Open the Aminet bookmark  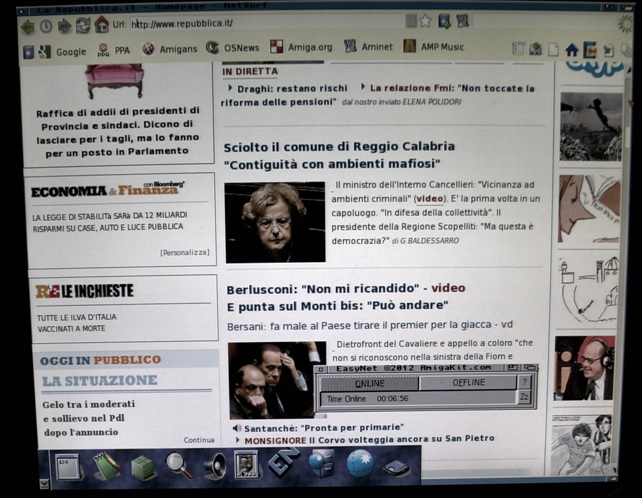point(368,46)
